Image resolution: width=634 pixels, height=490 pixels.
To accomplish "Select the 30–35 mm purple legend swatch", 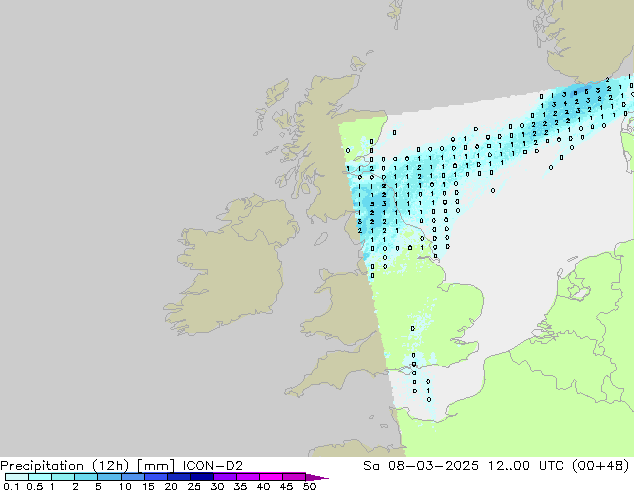I will [224, 477].
